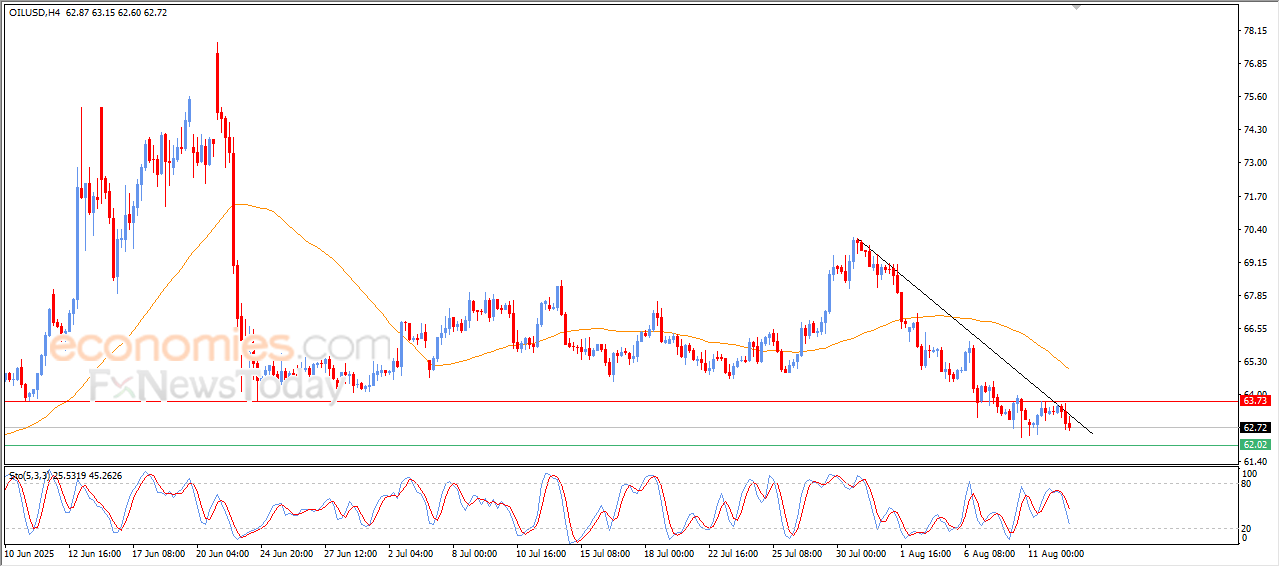
Task: Click the 18 Jul 00:00 date label
Action: point(670,552)
